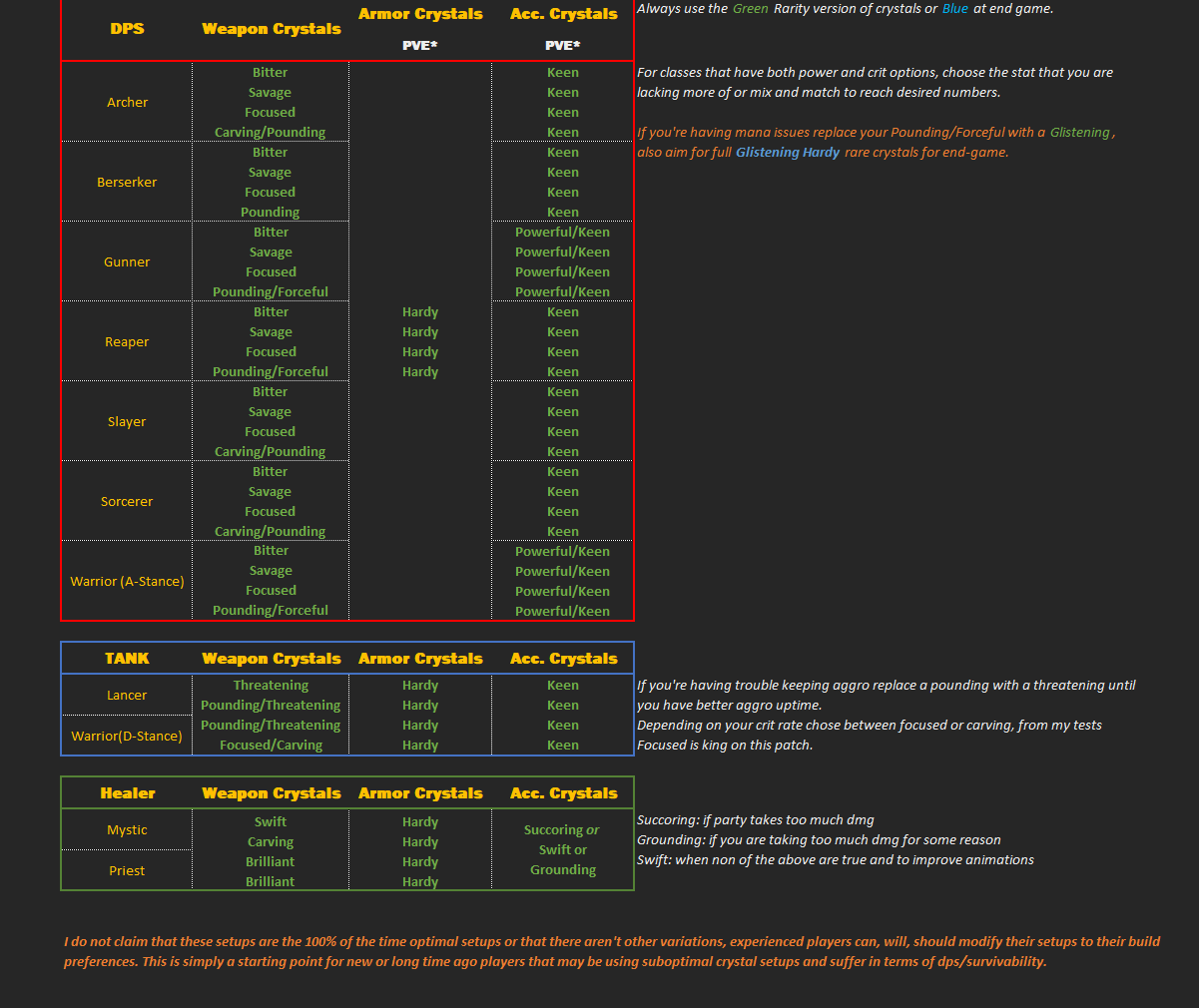Select Acc. Crystals header in TANK table
Viewport: 1199px width, 1008px height.
pos(563,659)
